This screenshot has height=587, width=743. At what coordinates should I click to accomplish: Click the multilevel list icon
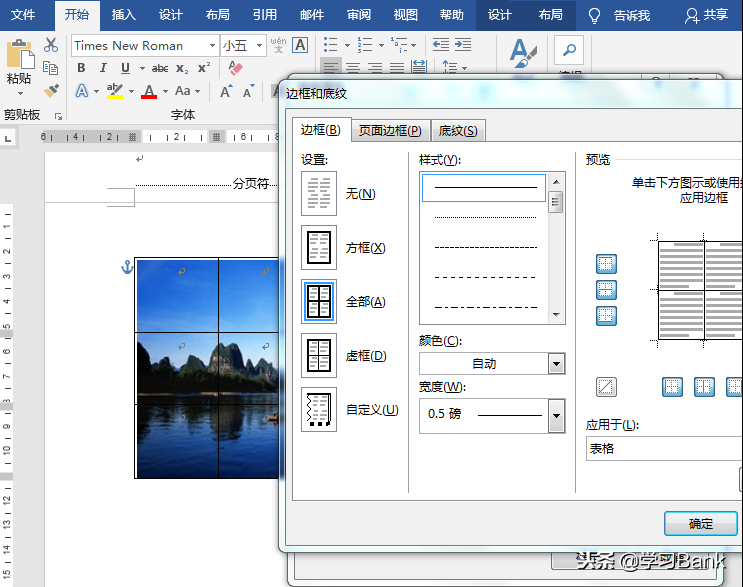[x=399, y=45]
